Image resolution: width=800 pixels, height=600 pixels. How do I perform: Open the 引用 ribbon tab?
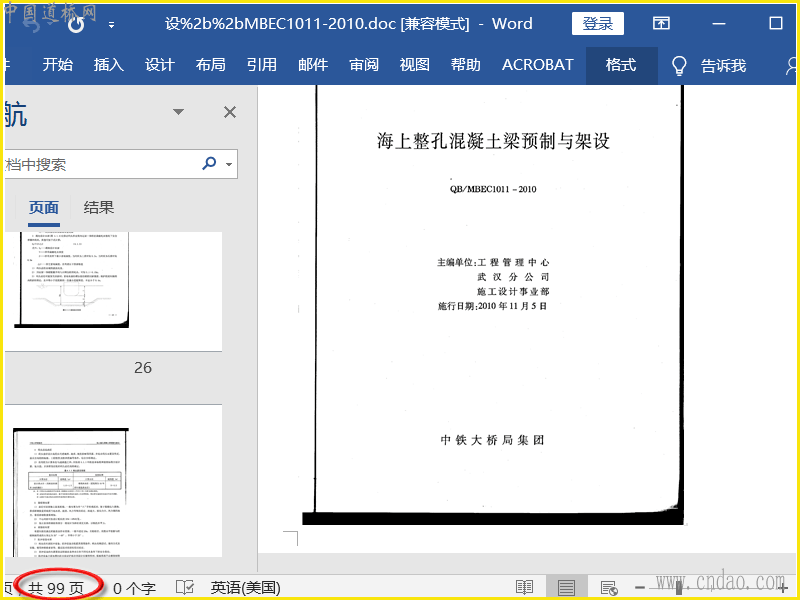click(x=262, y=65)
